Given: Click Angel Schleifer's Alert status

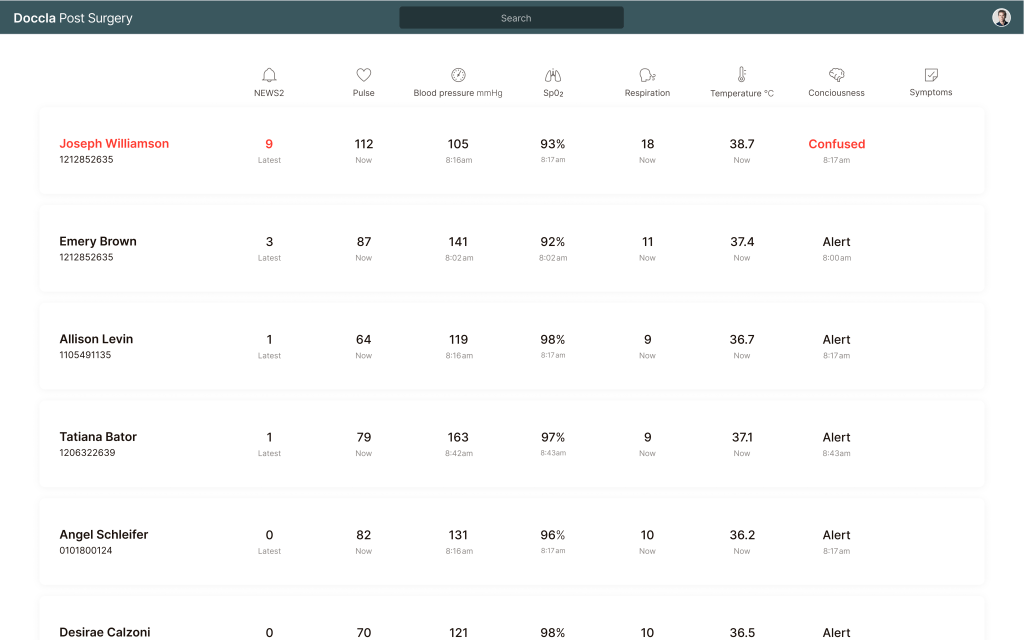Looking at the screenshot, I should [837, 535].
